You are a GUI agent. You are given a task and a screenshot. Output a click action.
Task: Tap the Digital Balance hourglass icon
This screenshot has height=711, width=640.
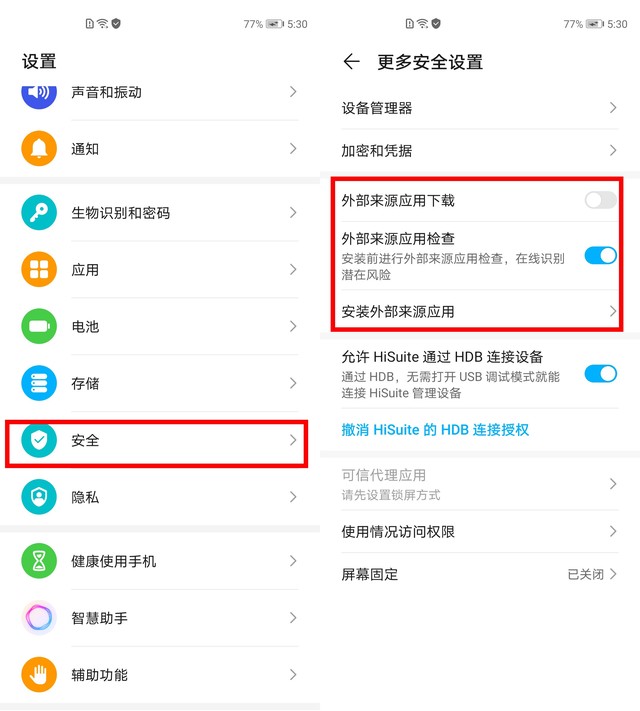pos(39,561)
